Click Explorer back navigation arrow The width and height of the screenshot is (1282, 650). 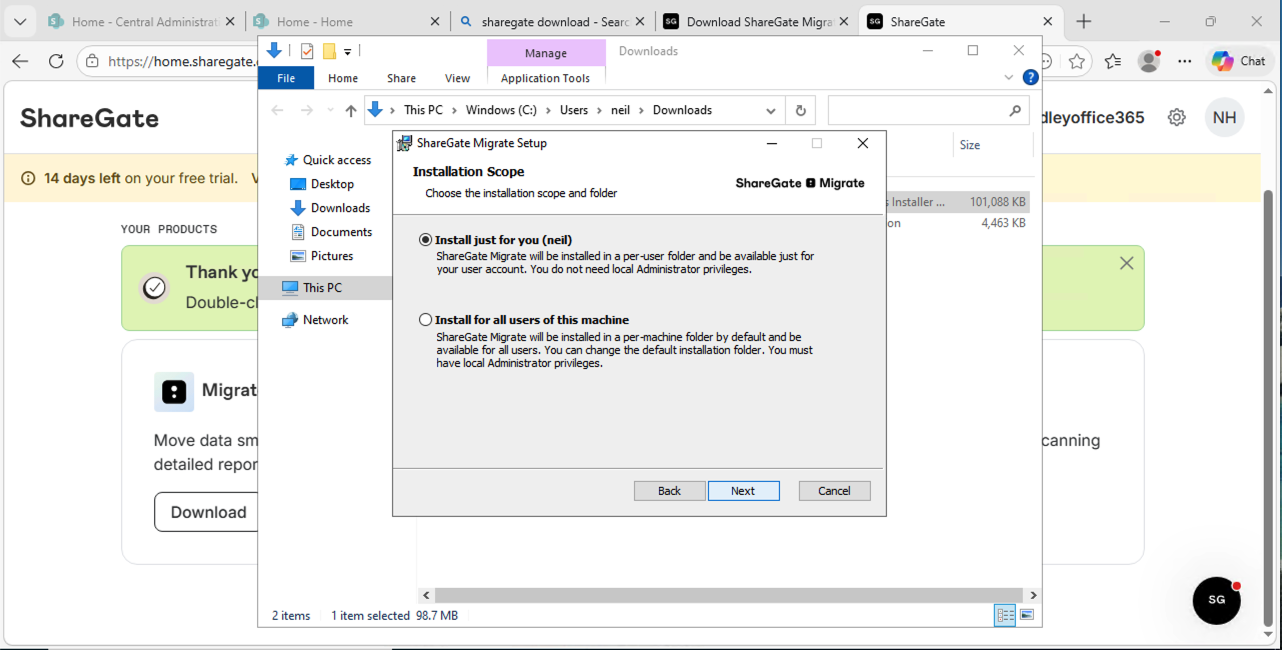tap(278, 110)
